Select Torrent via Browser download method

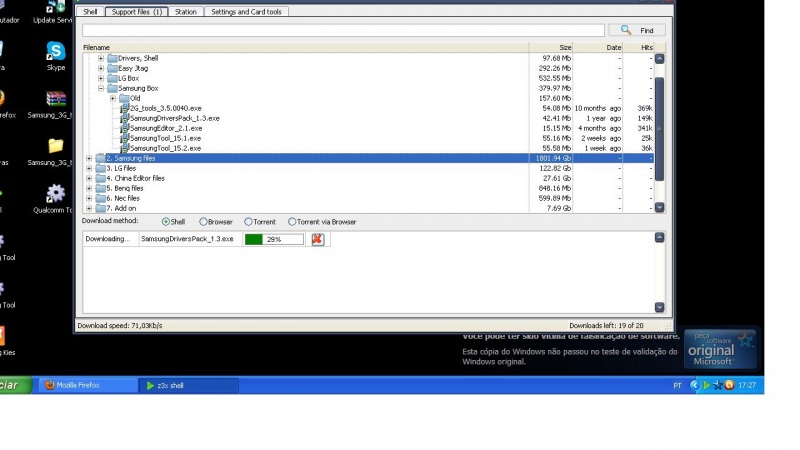292,222
